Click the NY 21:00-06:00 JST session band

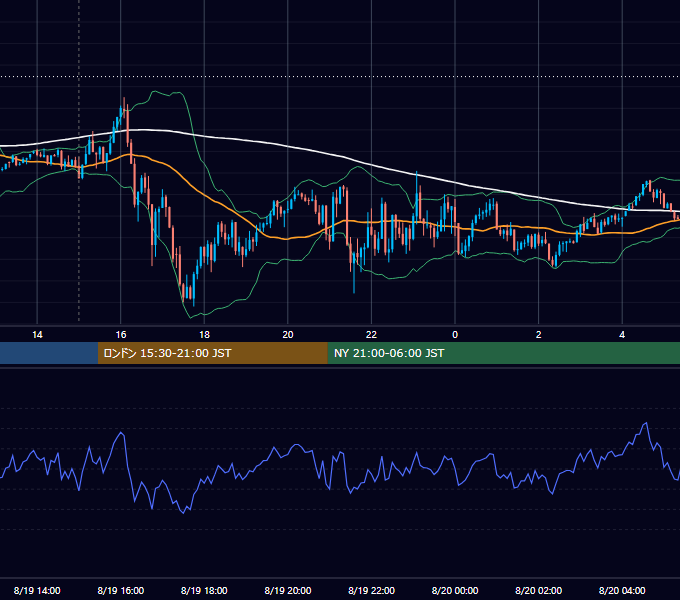point(503,353)
